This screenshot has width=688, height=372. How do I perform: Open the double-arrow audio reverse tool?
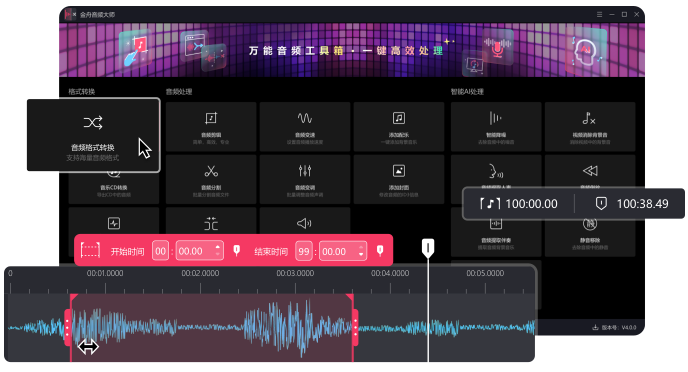point(590,171)
